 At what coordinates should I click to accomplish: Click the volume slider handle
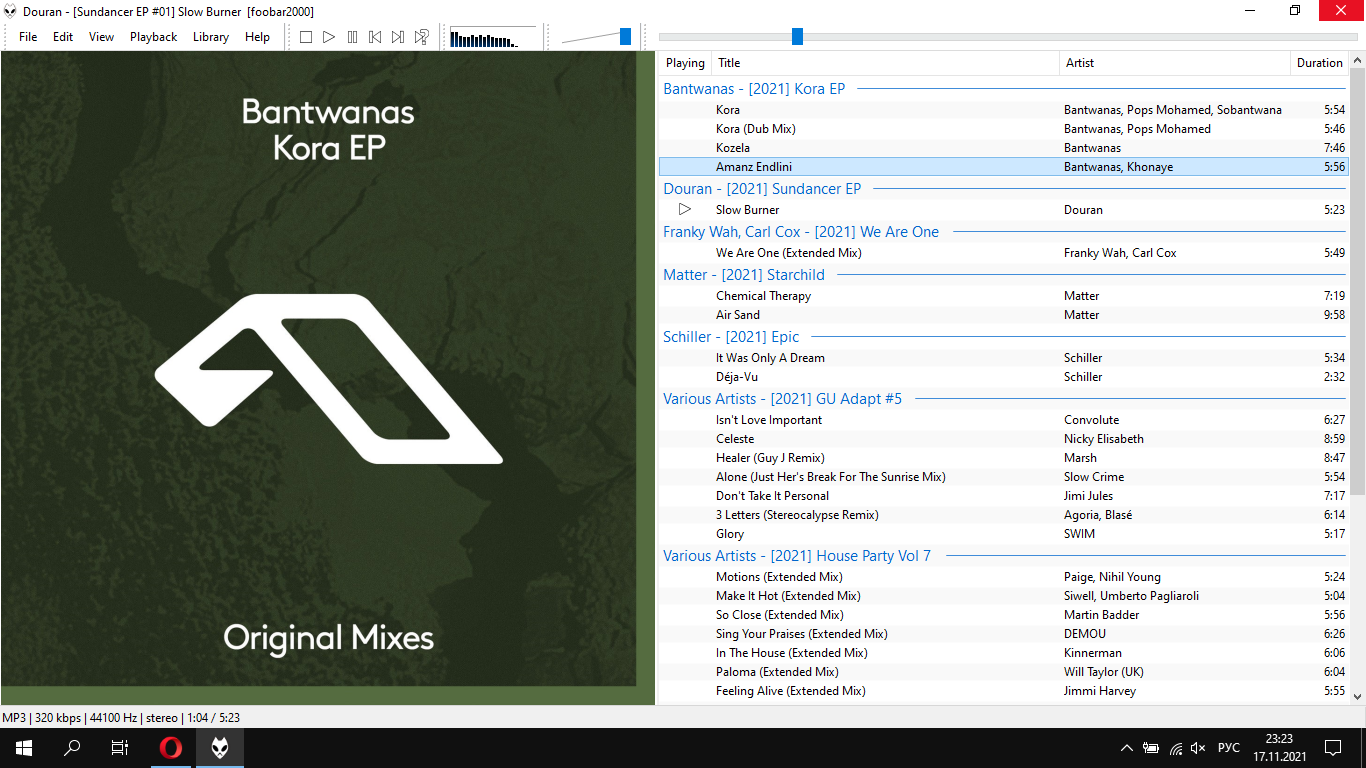625,37
